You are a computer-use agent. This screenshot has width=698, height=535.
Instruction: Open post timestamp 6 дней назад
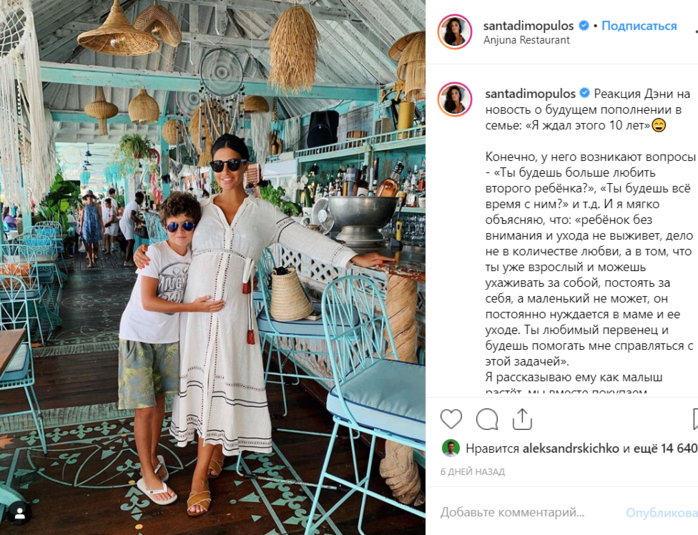(x=472, y=471)
